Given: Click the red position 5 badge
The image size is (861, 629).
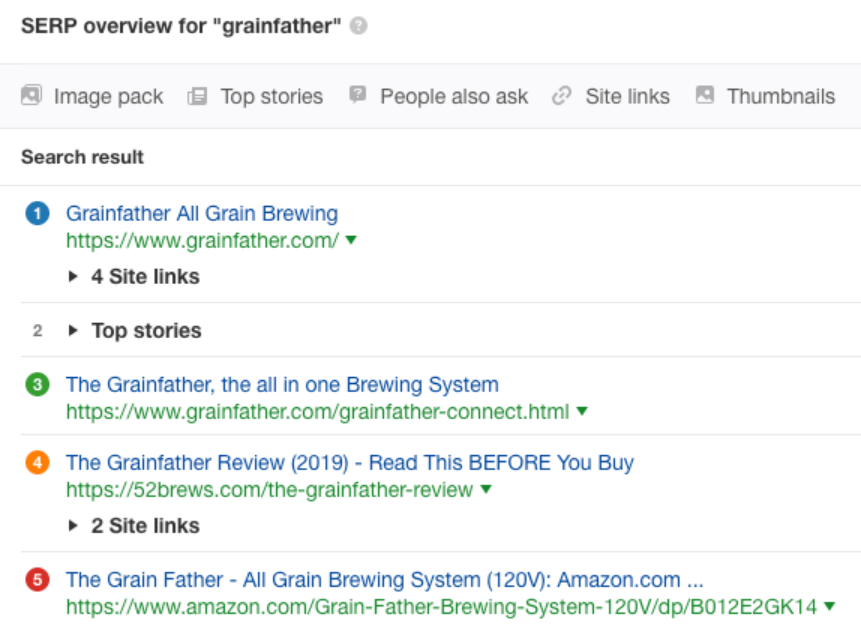Looking at the screenshot, I should click(37, 580).
